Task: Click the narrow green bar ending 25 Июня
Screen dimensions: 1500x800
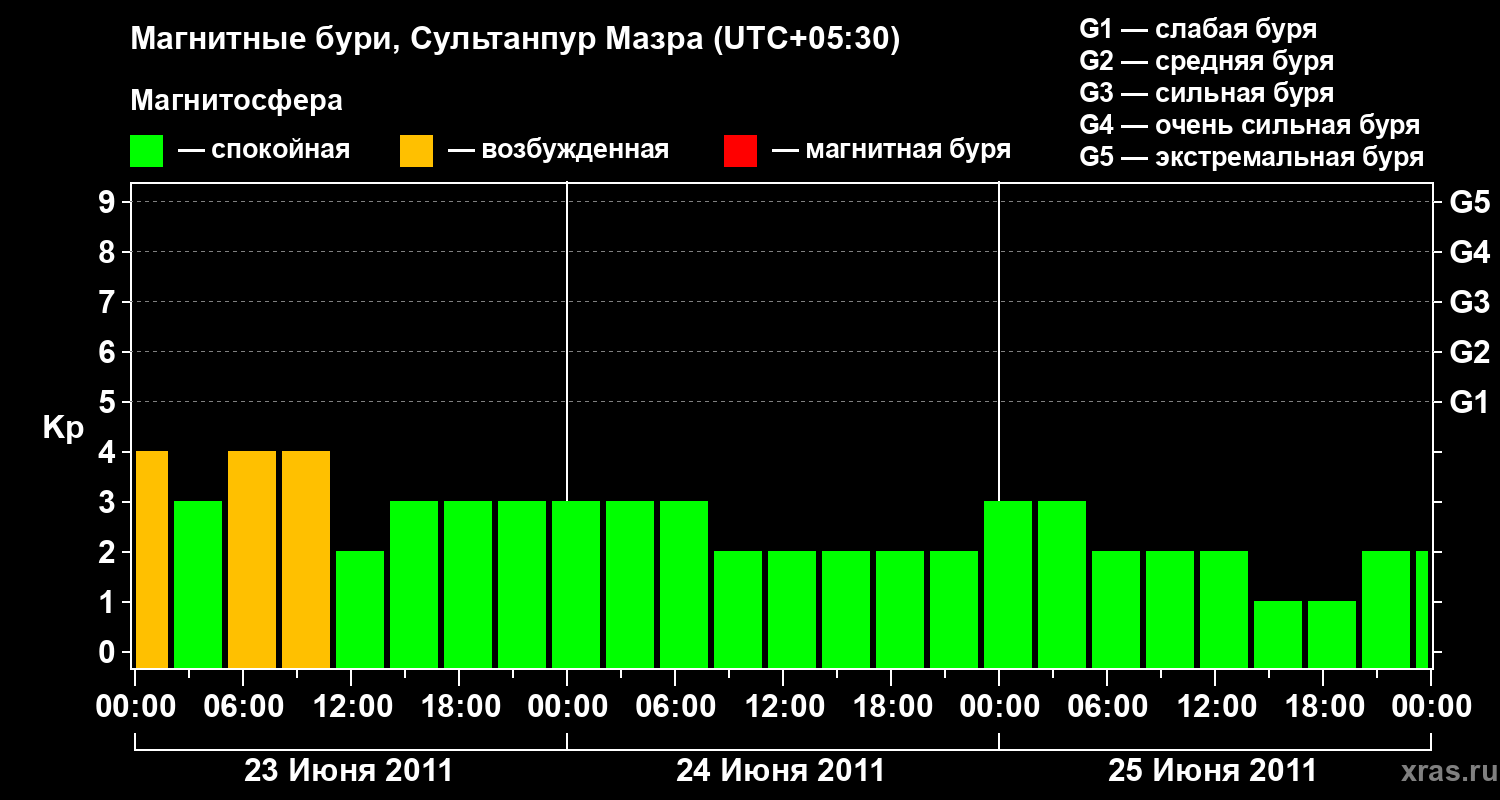Action: click(x=1422, y=609)
